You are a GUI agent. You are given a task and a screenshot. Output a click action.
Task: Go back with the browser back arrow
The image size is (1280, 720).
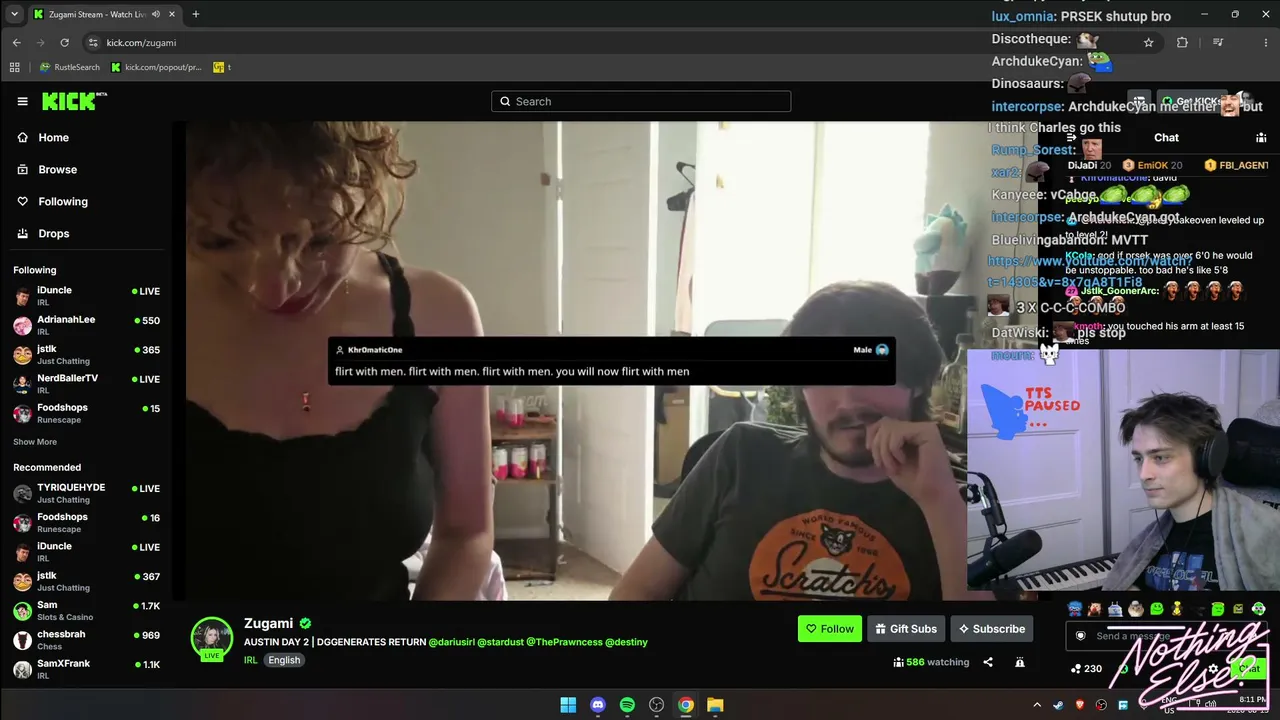pos(16,42)
